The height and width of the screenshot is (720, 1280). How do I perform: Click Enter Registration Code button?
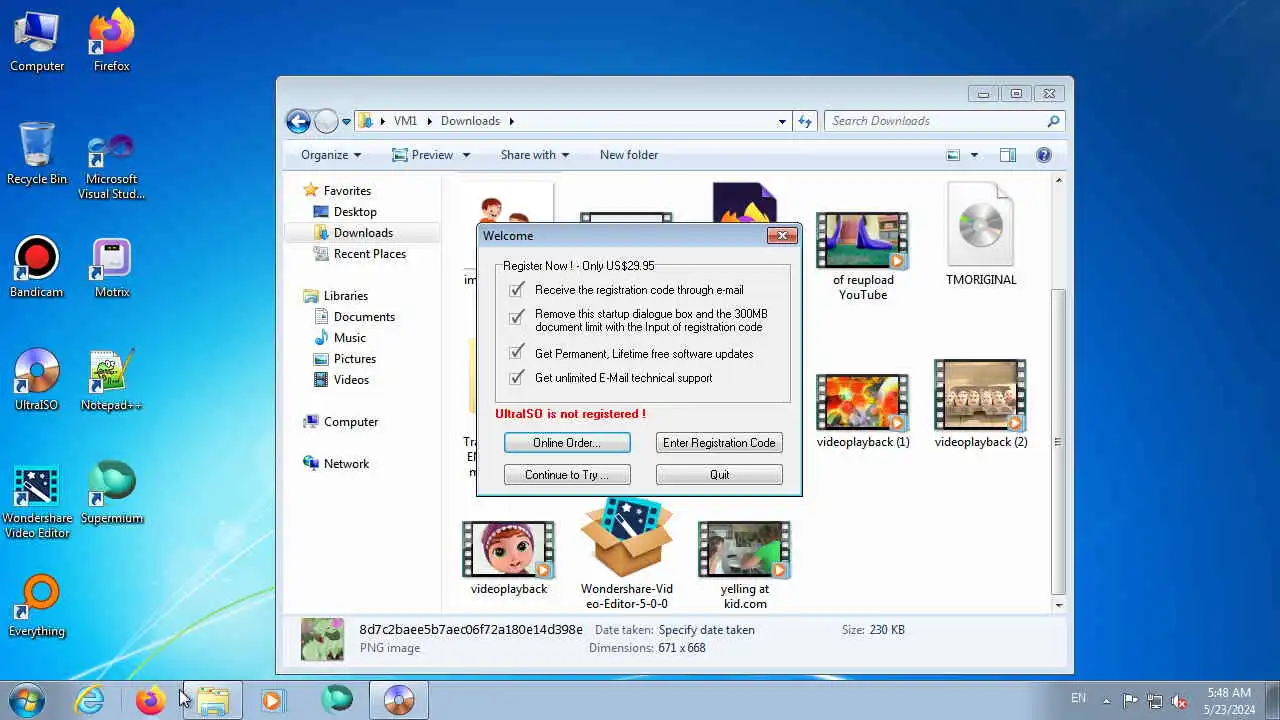click(x=719, y=443)
